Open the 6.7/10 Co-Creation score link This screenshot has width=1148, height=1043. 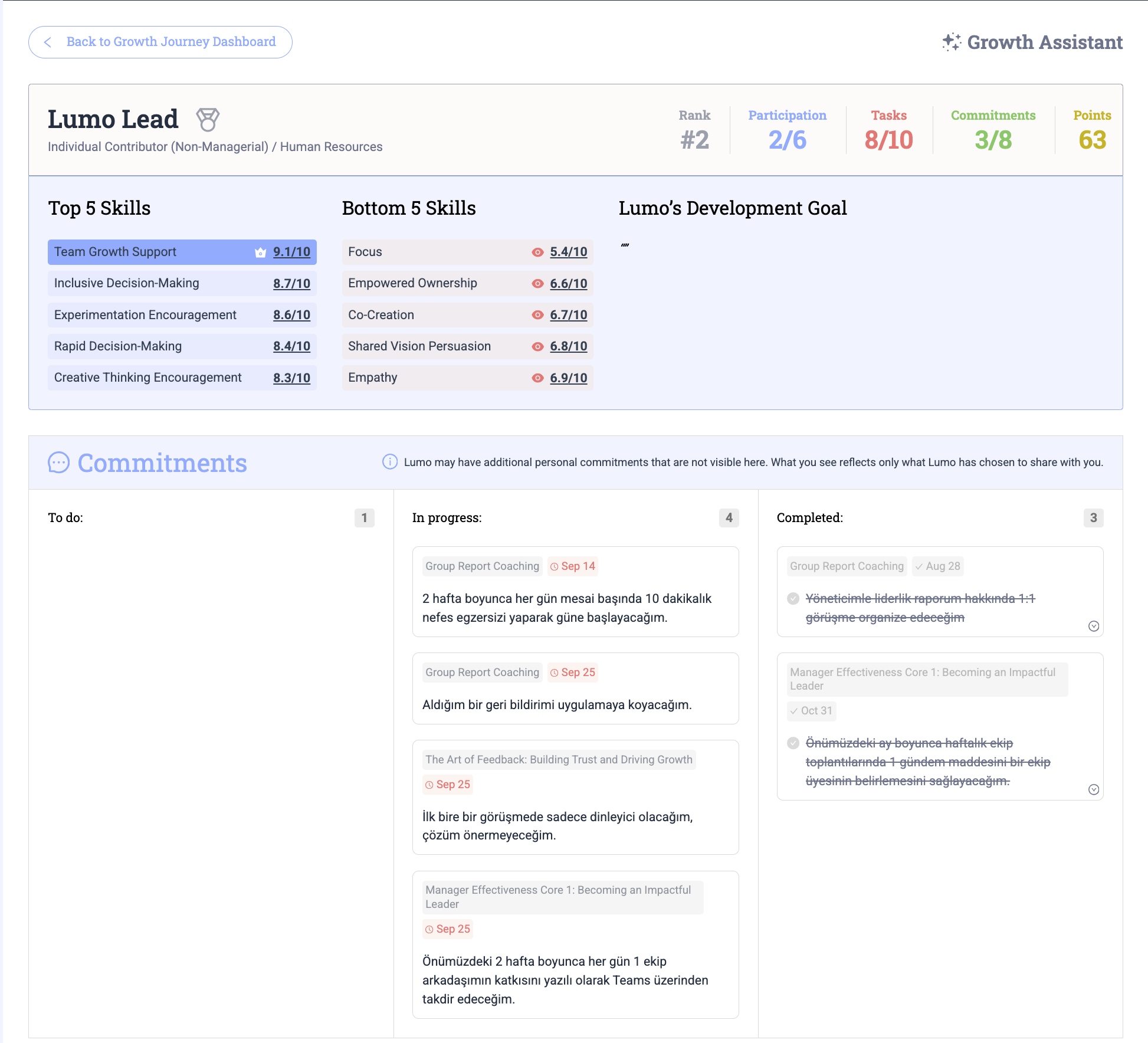(568, 315)
